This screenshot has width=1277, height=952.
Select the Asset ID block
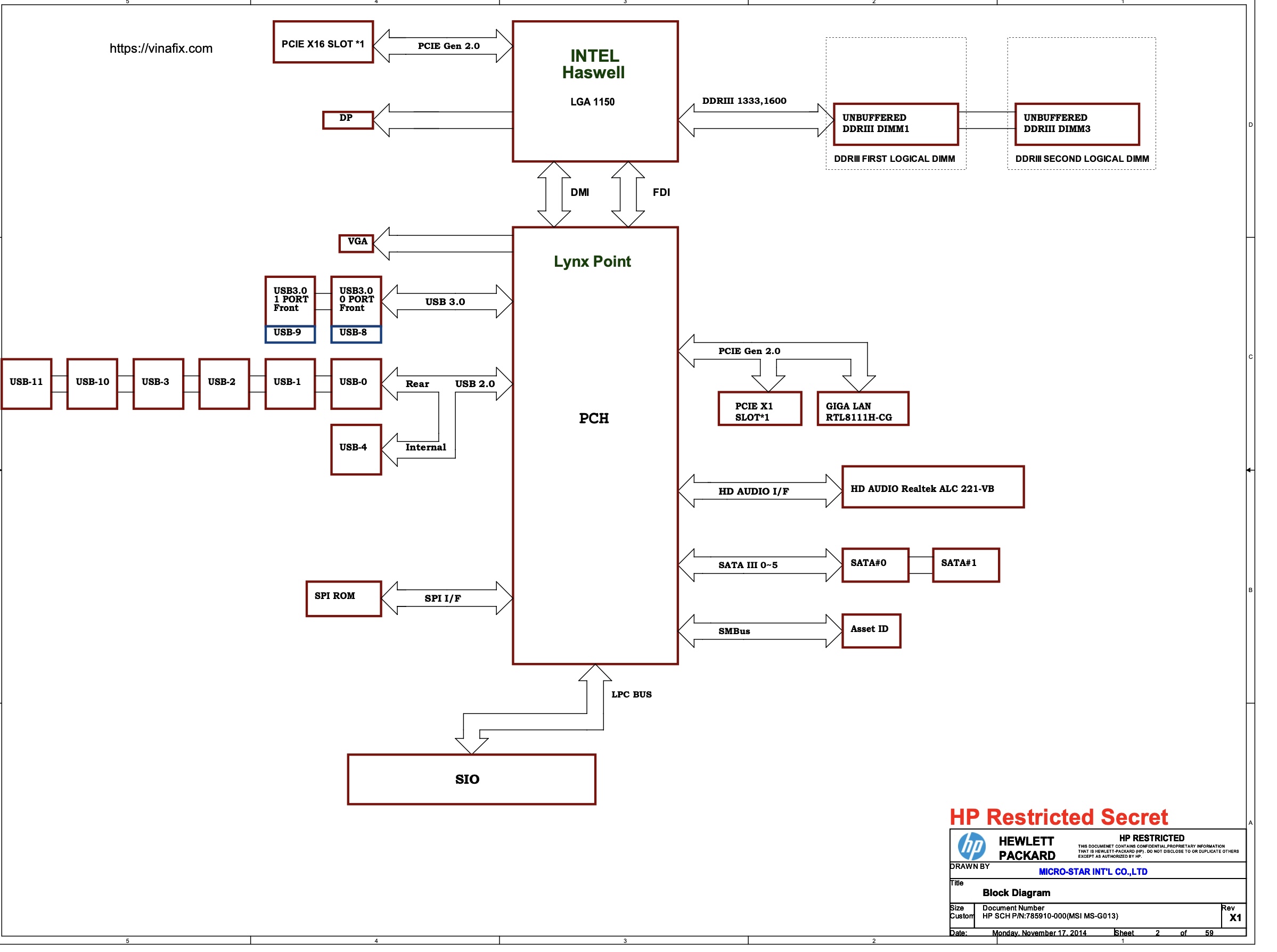871,631
